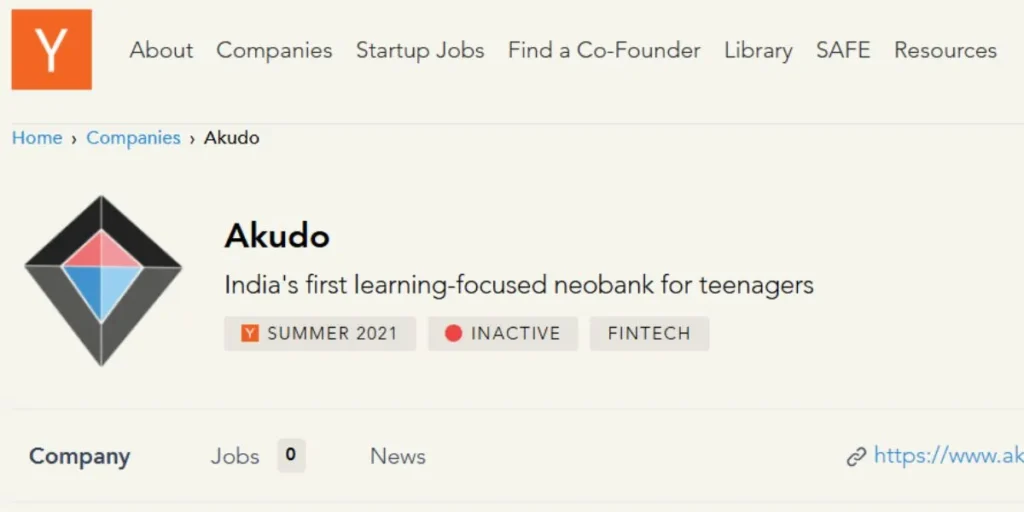This screenshot has width=1024, height=512.
Task: Click the Summer 2021 batch tag
Action: pos(320,334)
